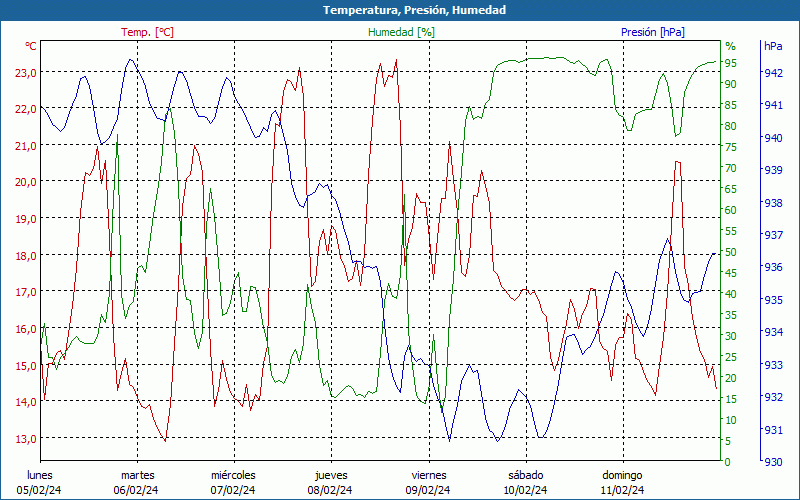Click the 'lunes' day label
Viewport: 800px width, 500px height.
pos(40,475)
